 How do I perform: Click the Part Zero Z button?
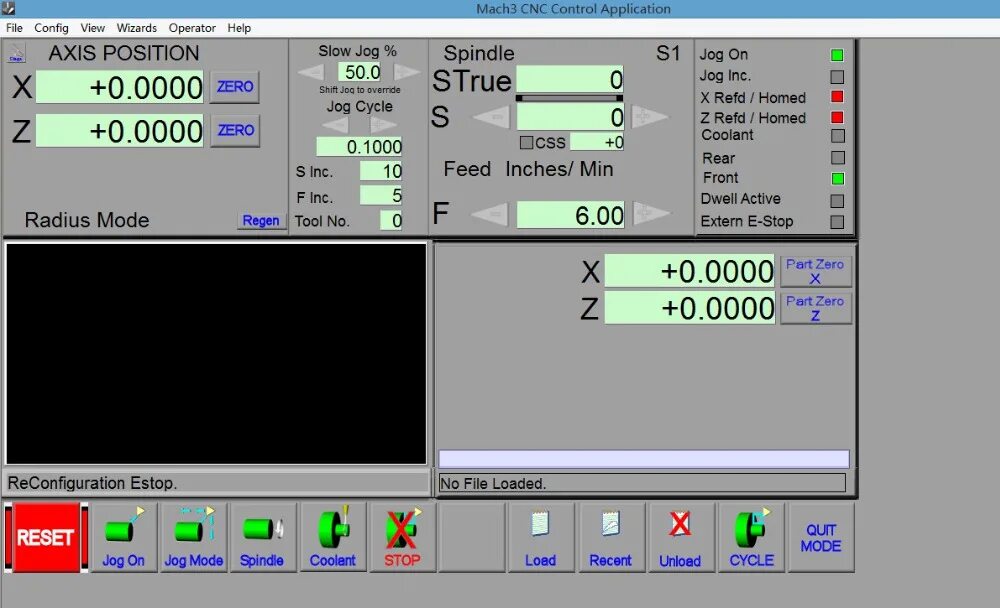pos(815,308)
